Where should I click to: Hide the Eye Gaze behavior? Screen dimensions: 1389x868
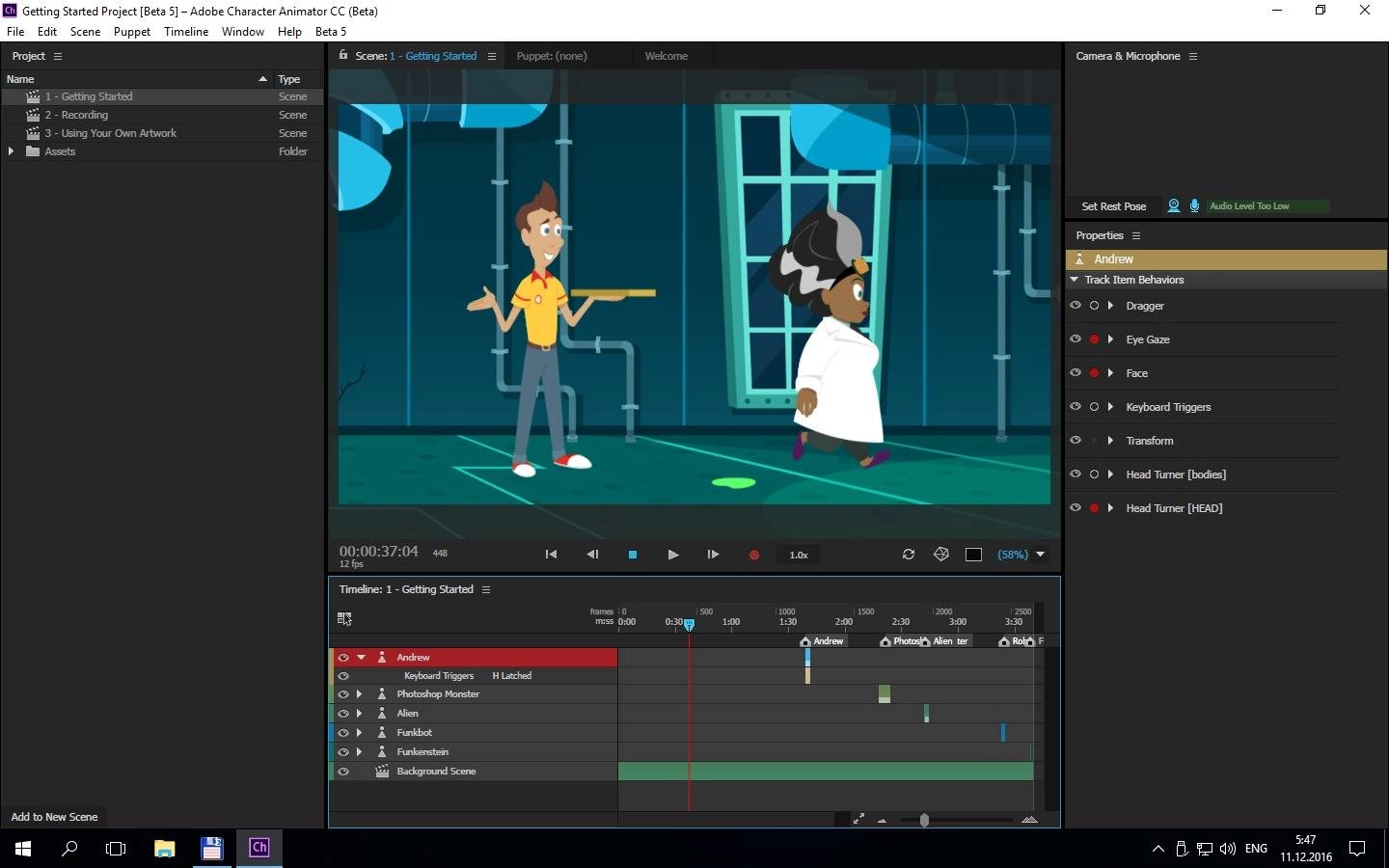click(1076, 339)
